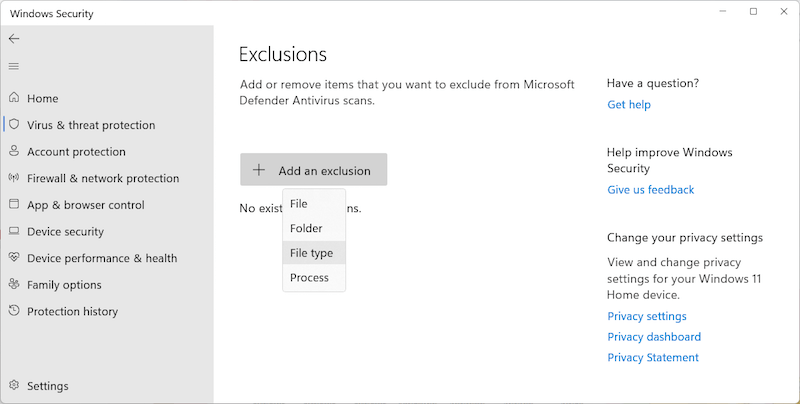Image resolution: width=800 pixels, height=404 pixels.
Task: Click the Add an exclusion button
Action: tap(314, 170)
